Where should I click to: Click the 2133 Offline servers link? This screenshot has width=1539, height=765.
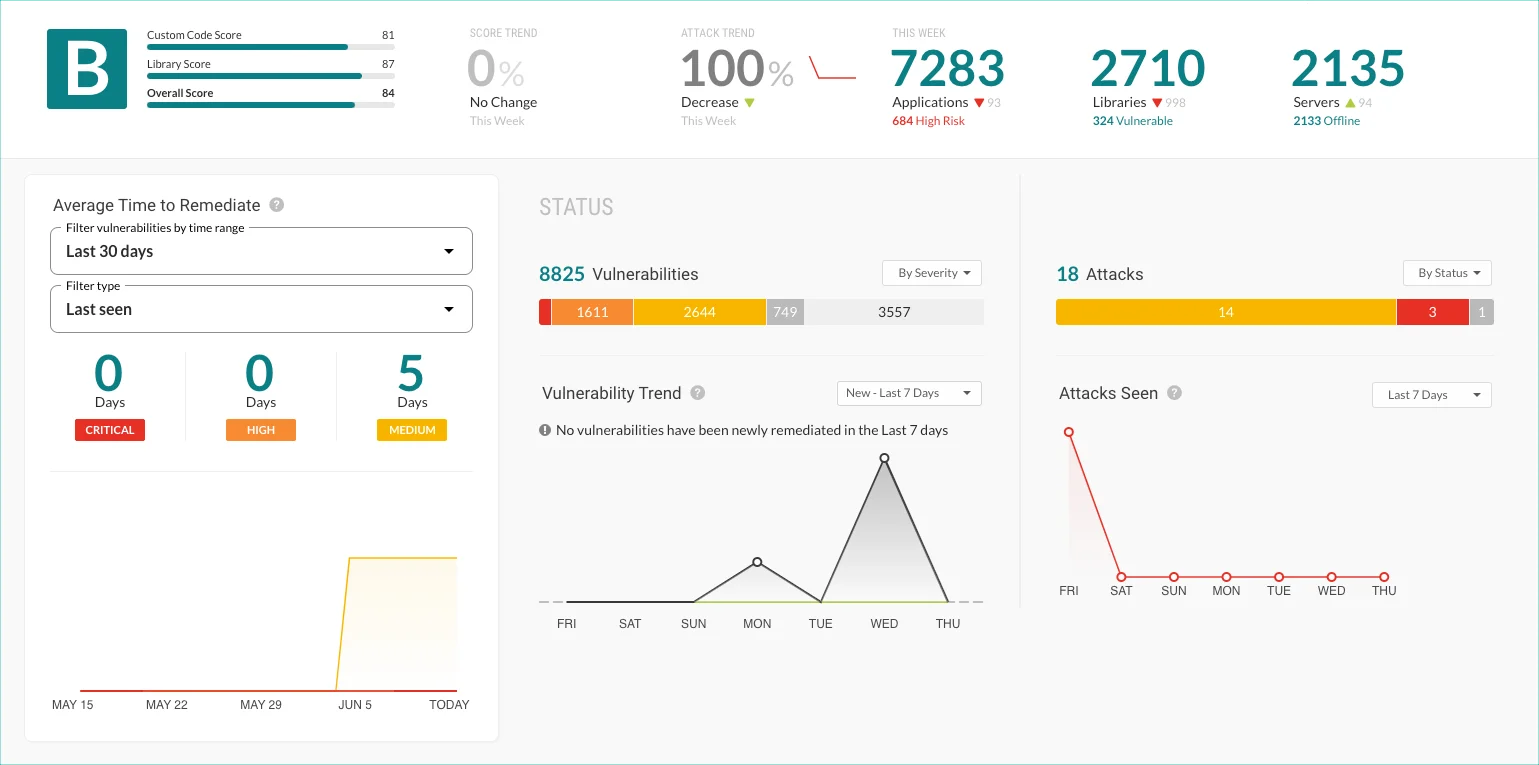[1326, 120]
